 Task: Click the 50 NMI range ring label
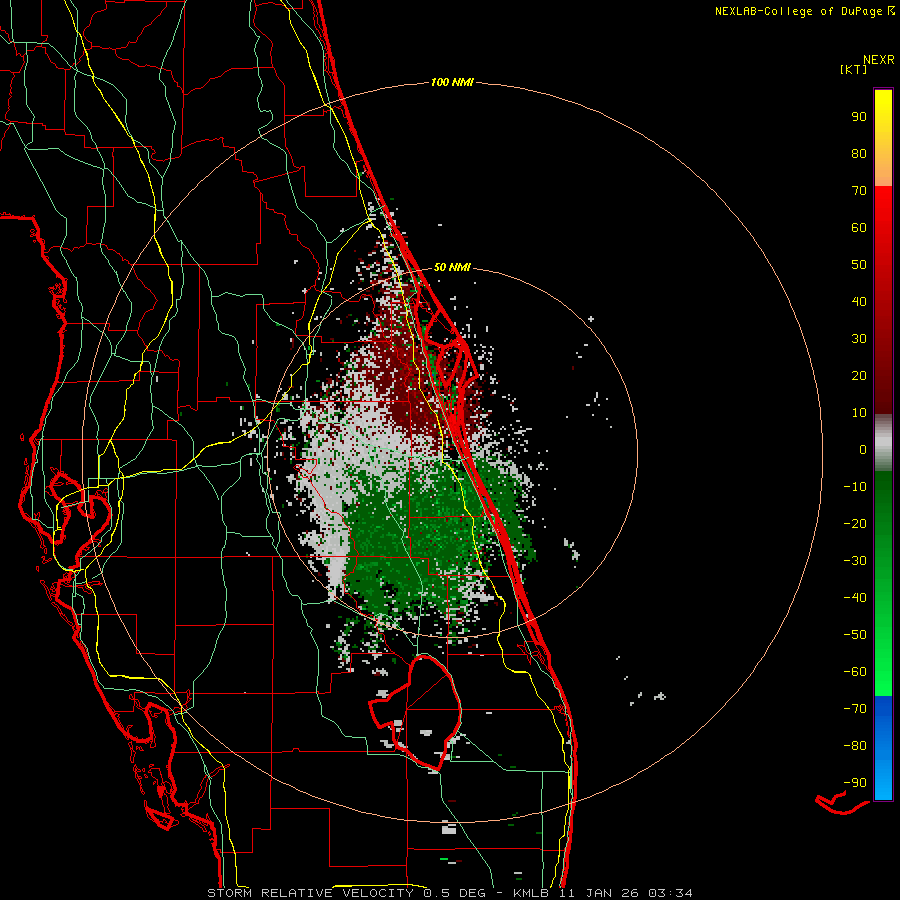tap(452, 267)
